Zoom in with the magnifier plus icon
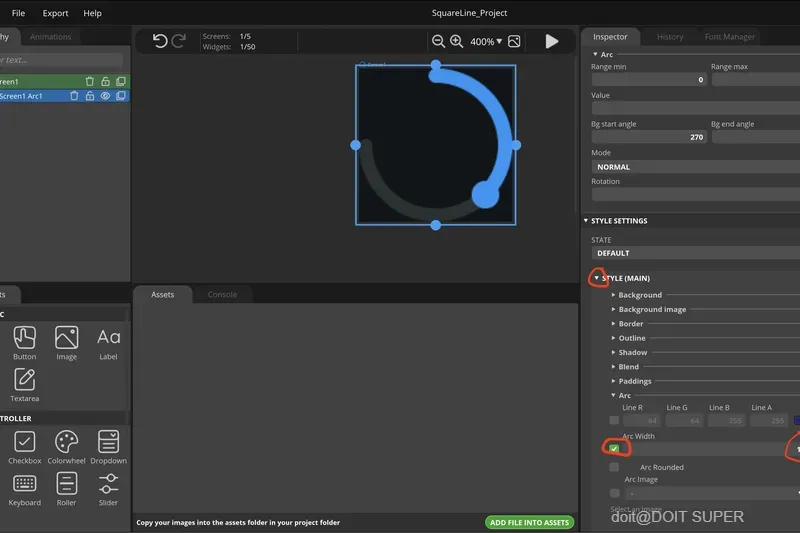Image resolution: width=800 pixels, height=533 pixels. [456, 41]
